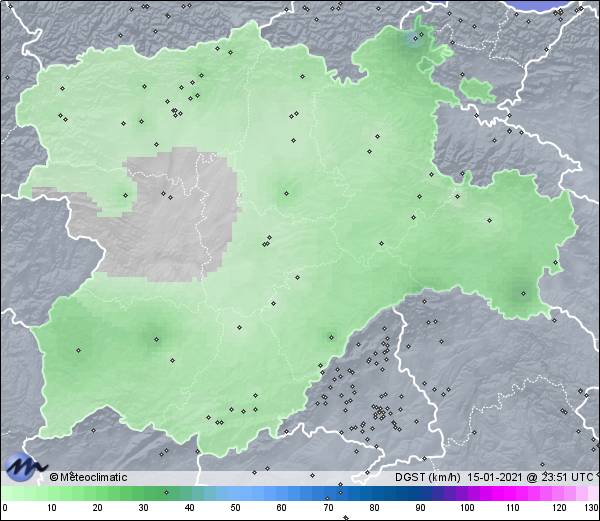The image size is (600, 521).
Task: Click scale value 10
Action: (x=52, y=508)
